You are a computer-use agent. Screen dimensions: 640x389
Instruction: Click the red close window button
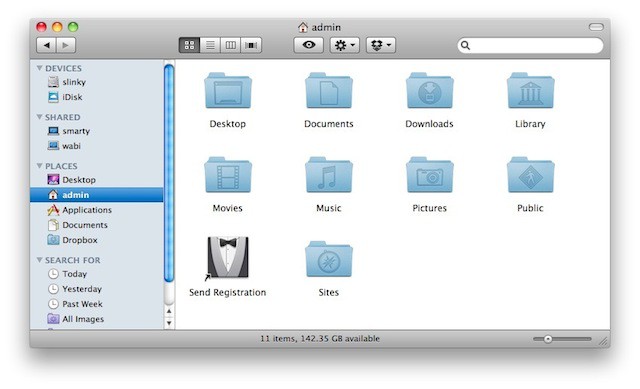[41, 27]
